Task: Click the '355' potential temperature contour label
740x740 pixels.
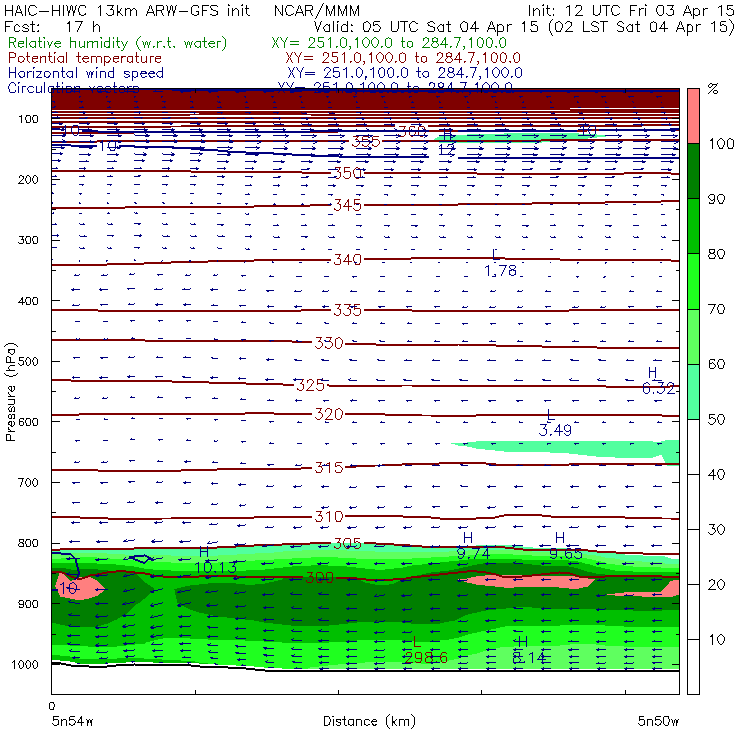Action: tap(366, 141)
